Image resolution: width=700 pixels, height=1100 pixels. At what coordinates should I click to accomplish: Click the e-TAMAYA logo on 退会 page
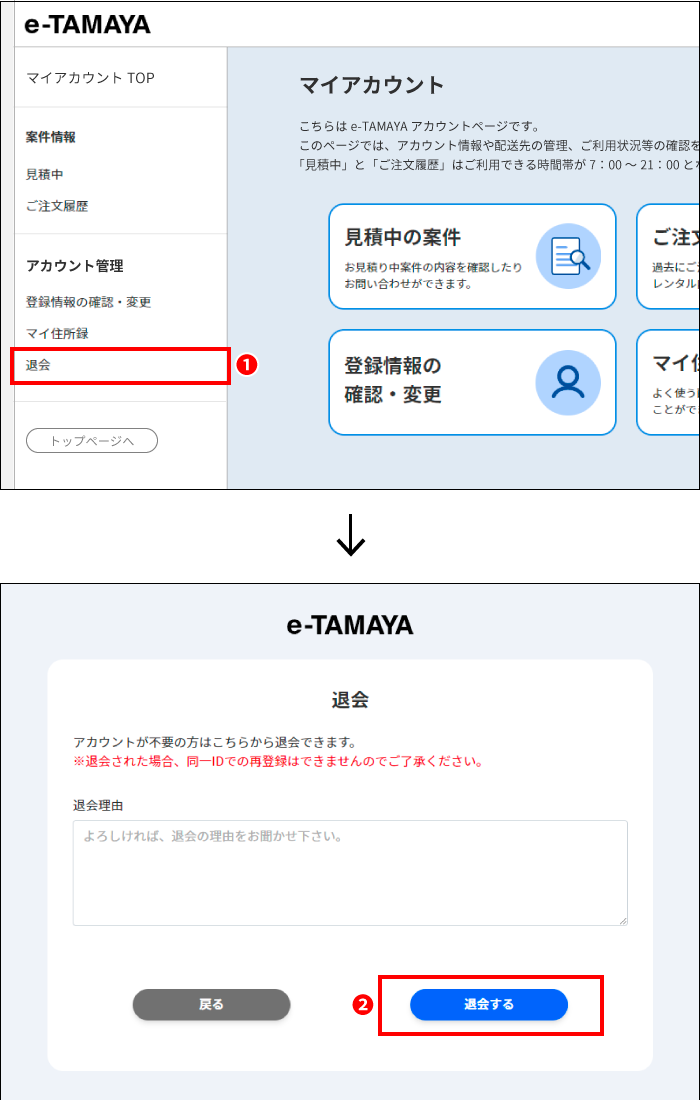350,624
